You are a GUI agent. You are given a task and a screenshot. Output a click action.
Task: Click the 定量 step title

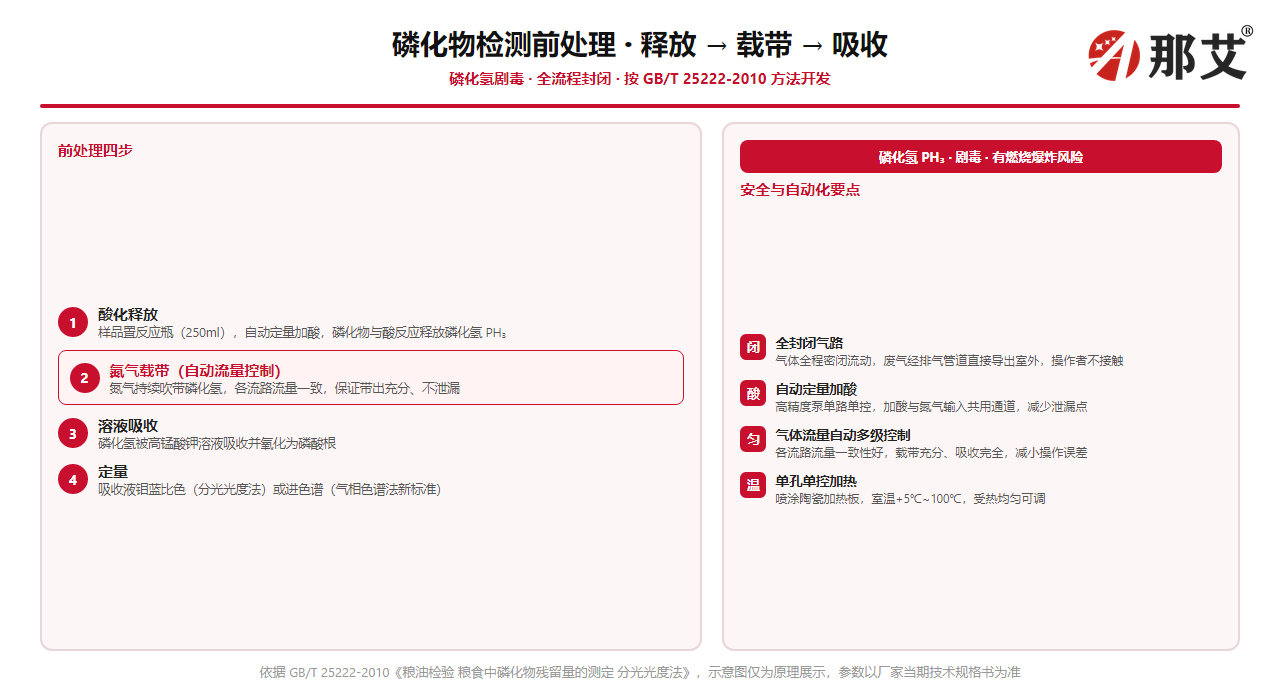pos(113,472)
